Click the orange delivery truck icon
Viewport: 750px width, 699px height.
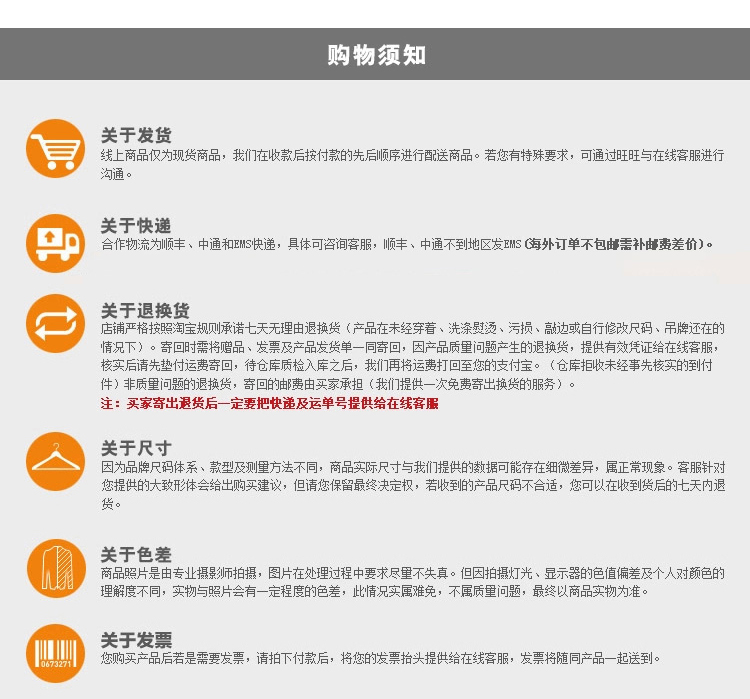pyautogui.click(x=55, y=244)
